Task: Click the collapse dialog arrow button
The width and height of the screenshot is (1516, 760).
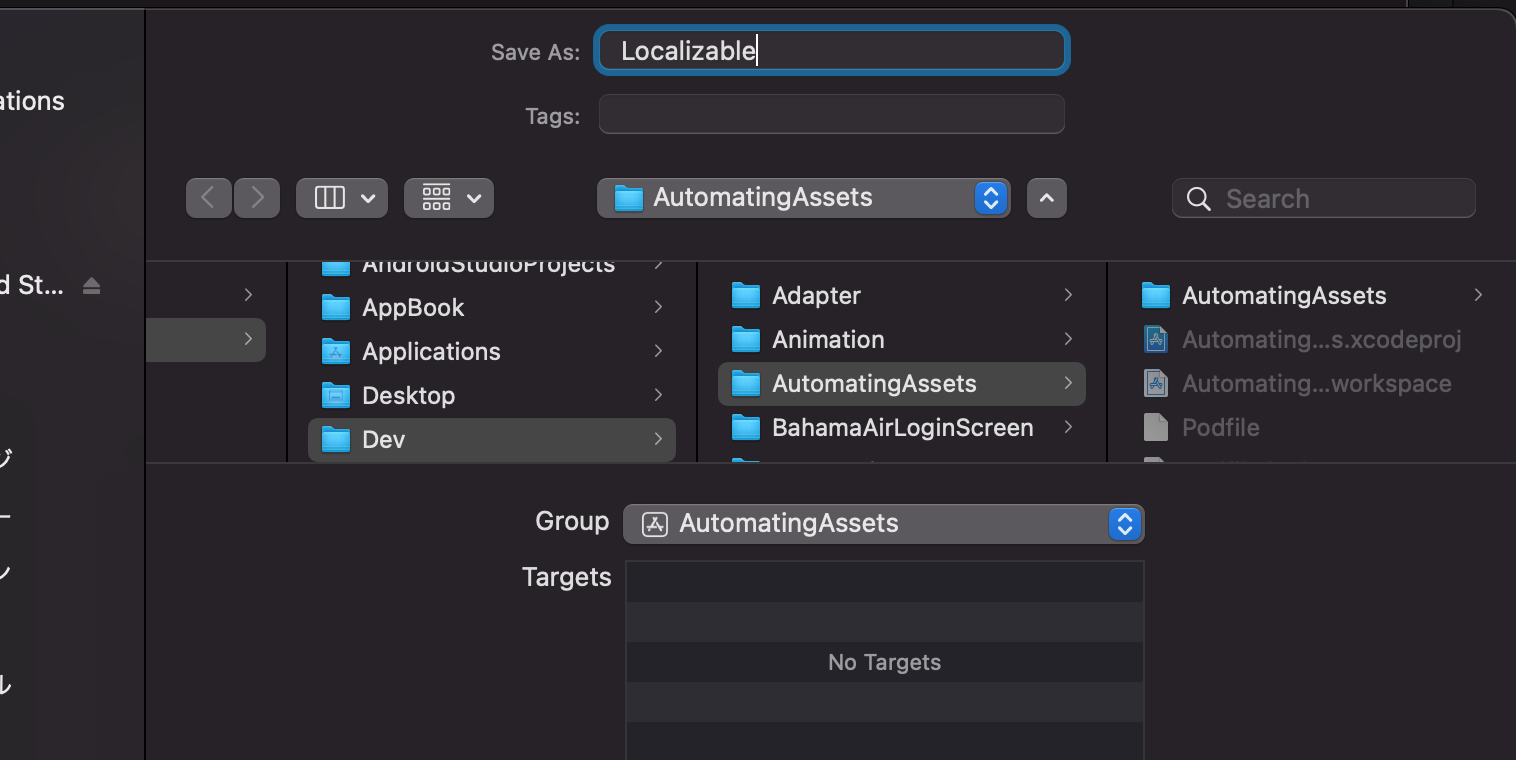Action: [1046, 197]
